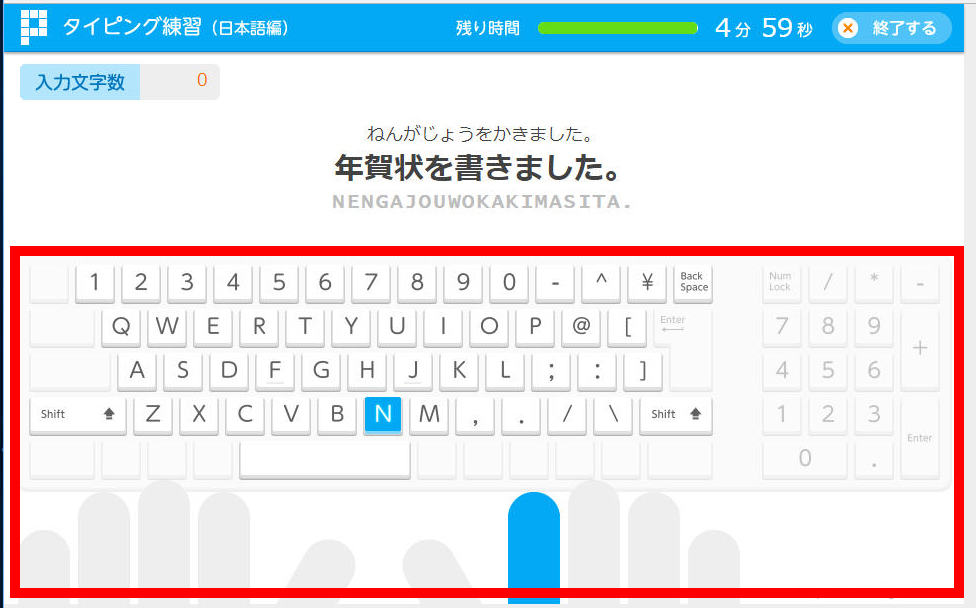Click the semicolon key
The height and width of the screenshot is (608, 976).
click(551, 371)
